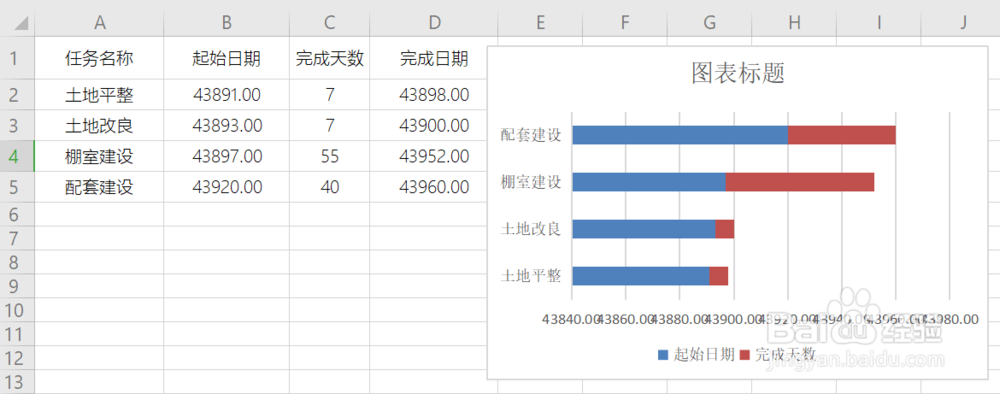Click cell value 43897.00
This screenshot has height=394, width=1000.
[x=226, y=156]
